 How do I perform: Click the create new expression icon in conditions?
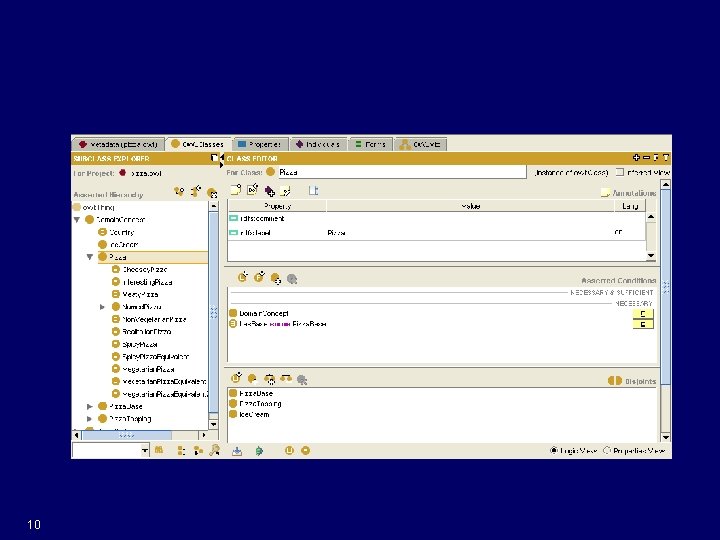point(242,277)
